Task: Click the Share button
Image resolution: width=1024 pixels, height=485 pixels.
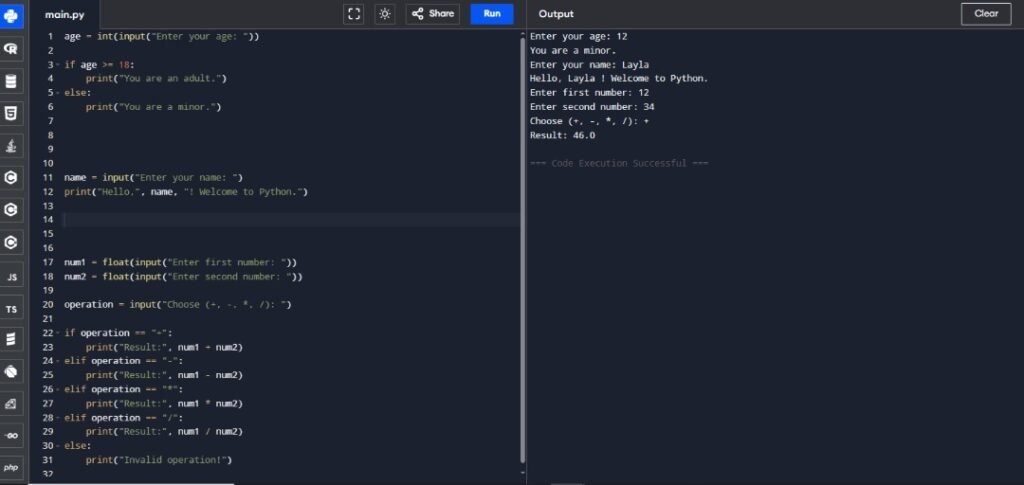Action: (x=433, y=14)
